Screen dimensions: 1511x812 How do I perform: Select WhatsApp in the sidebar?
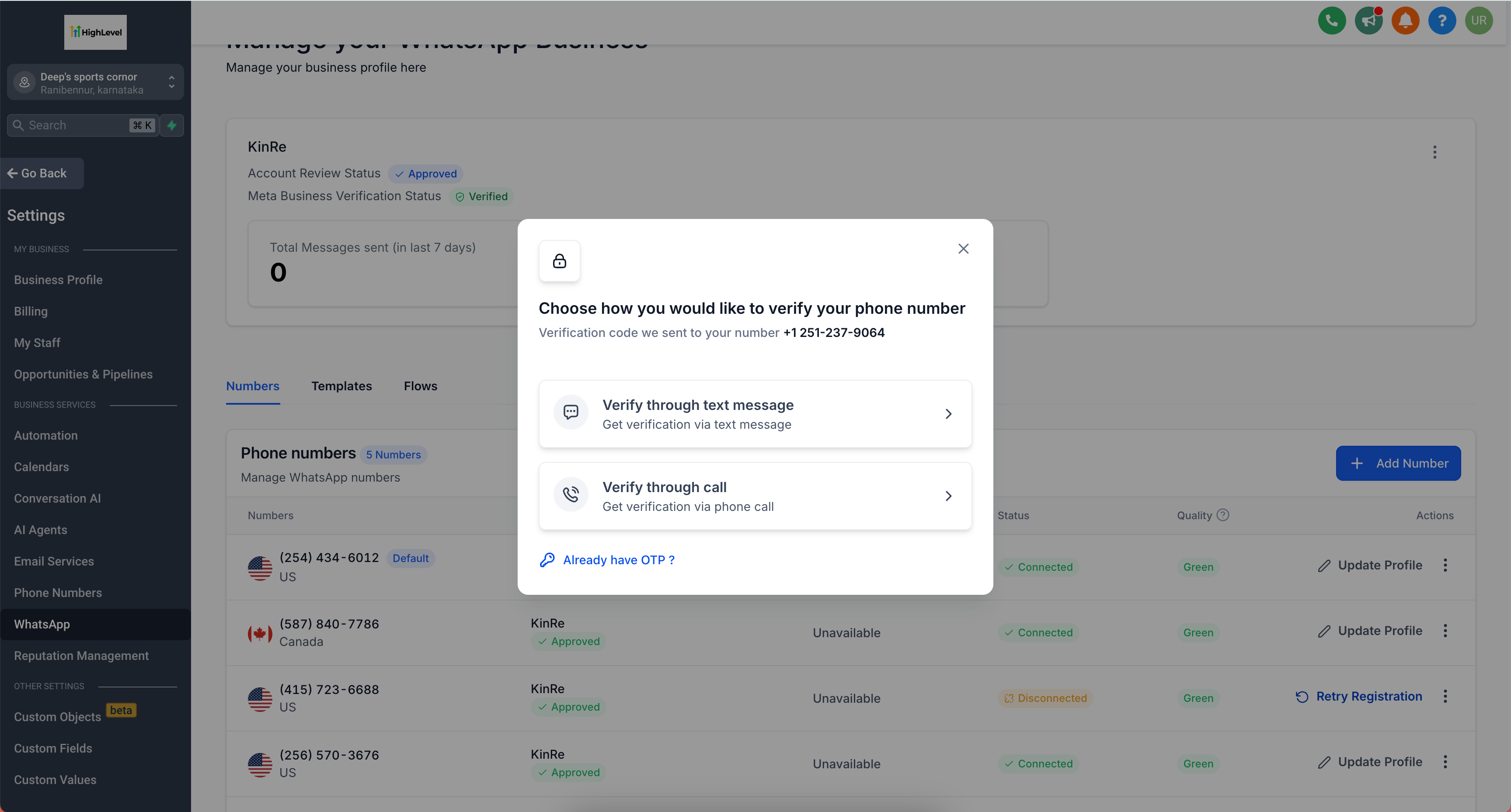[x=95, y=624]
